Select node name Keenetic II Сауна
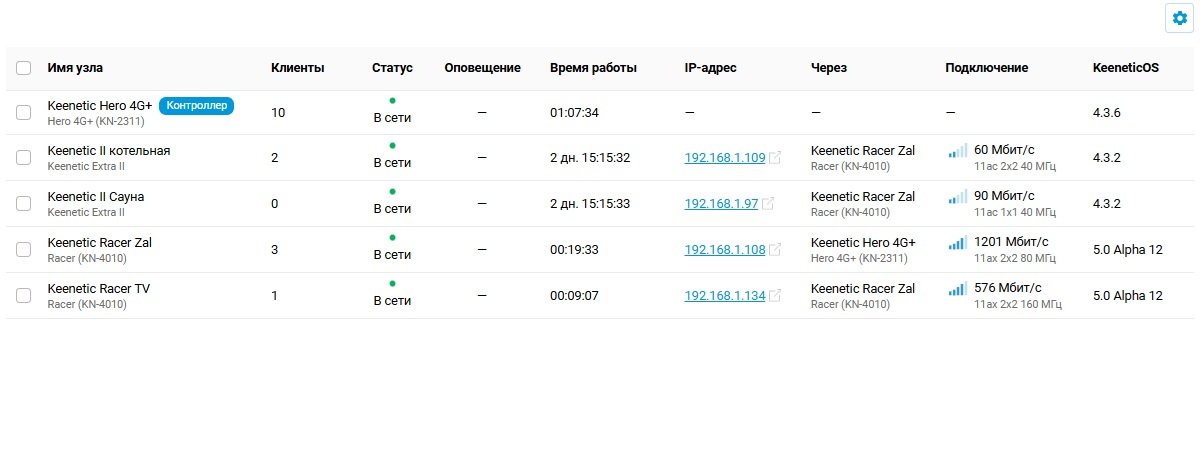 pyautogui.click(x=96, y=197)
